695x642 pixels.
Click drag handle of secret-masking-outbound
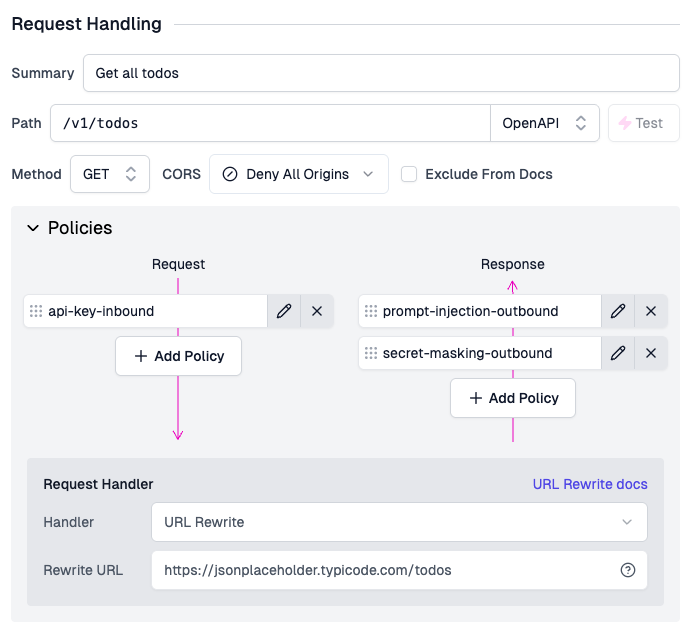371,353
